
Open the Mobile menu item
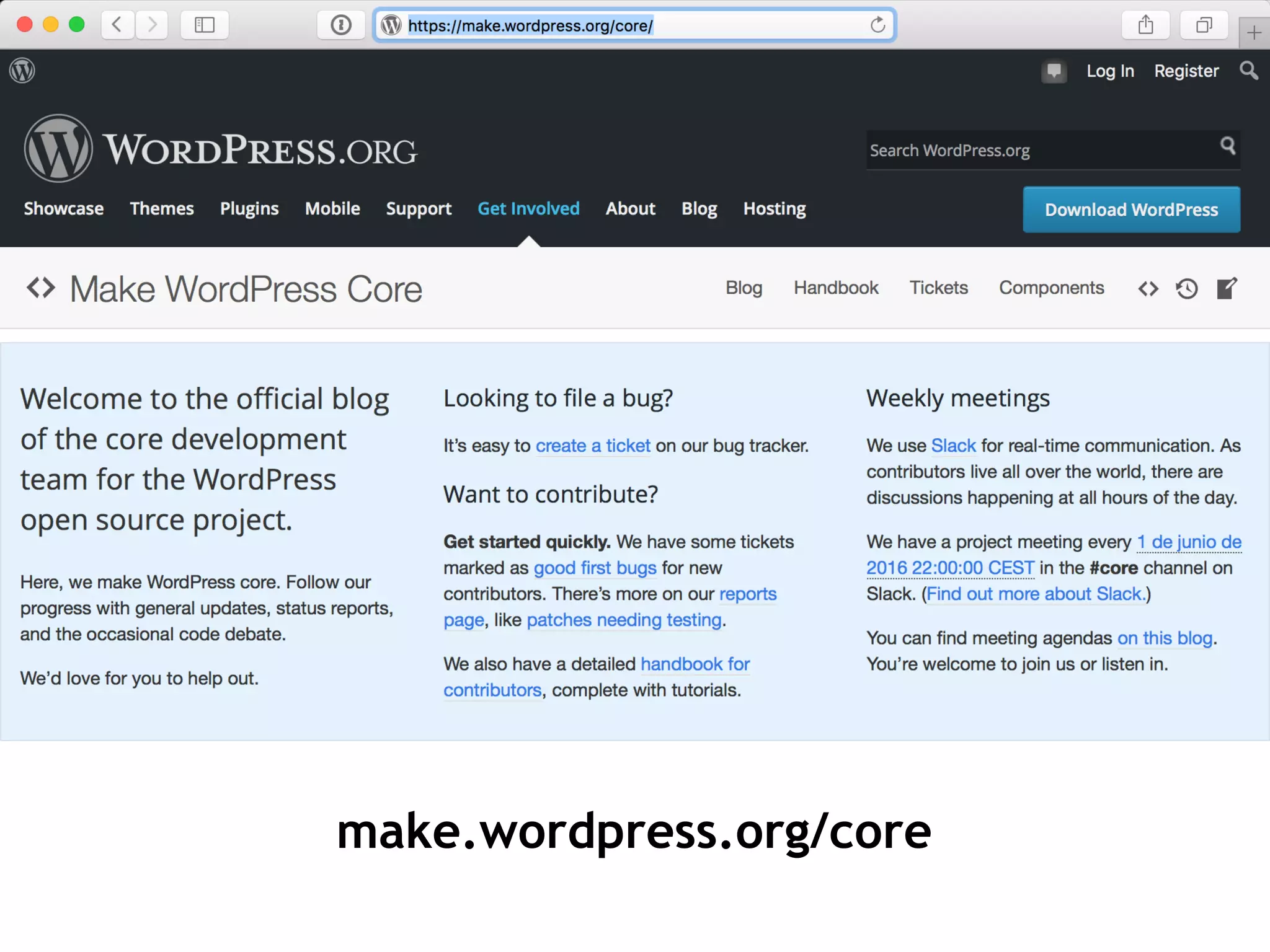click(x=332, y=209)
